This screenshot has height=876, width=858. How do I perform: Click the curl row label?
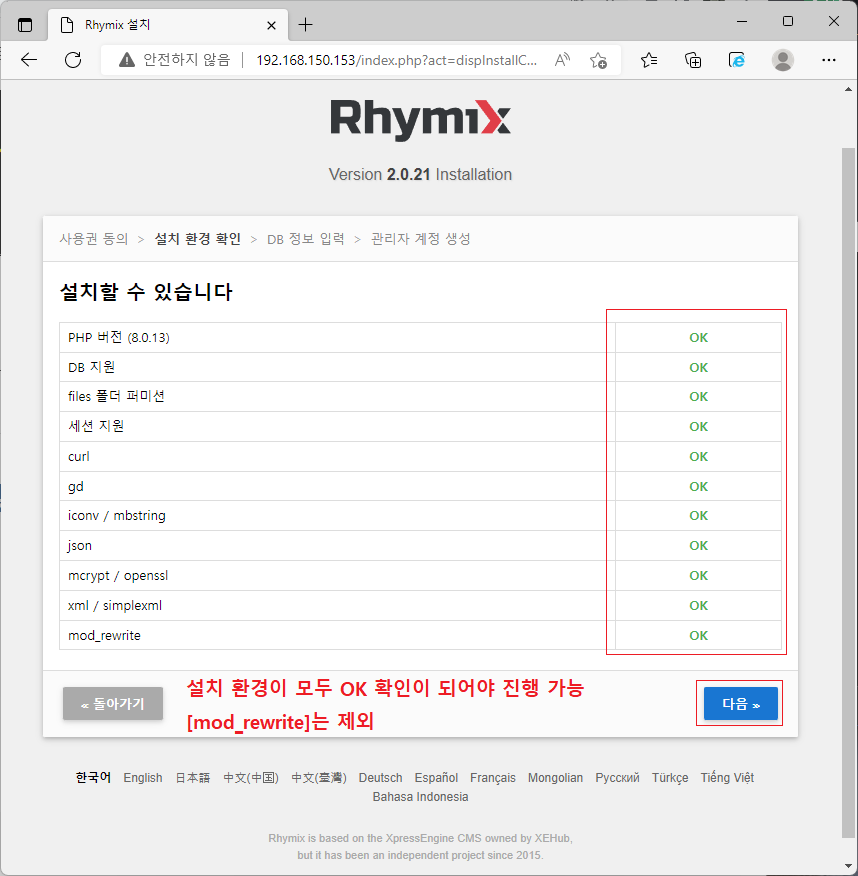[79, 456]
